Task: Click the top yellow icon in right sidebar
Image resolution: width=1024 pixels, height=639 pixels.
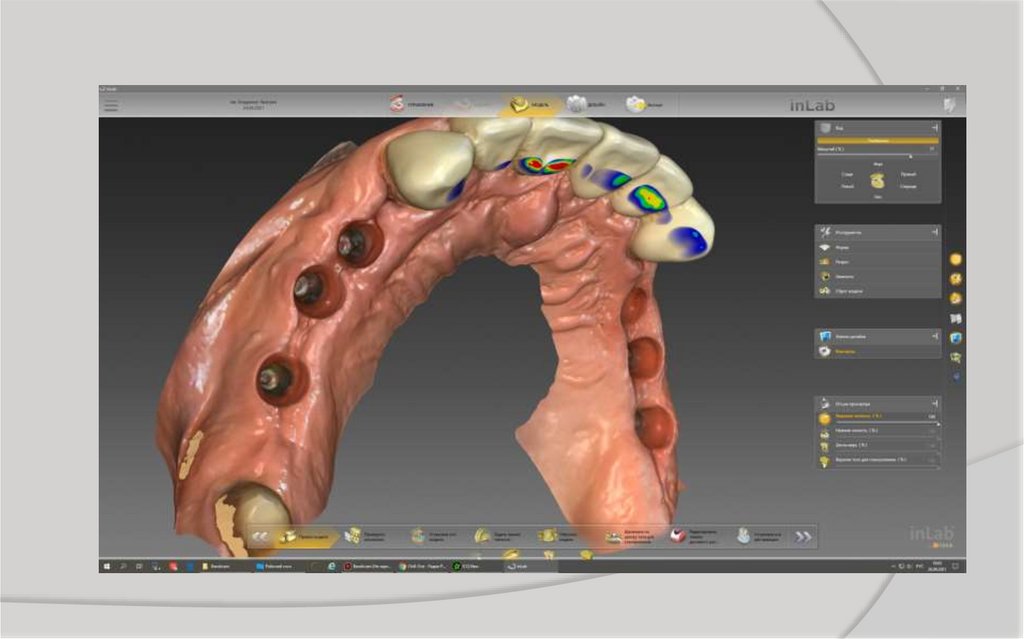Action: [956, 259]
